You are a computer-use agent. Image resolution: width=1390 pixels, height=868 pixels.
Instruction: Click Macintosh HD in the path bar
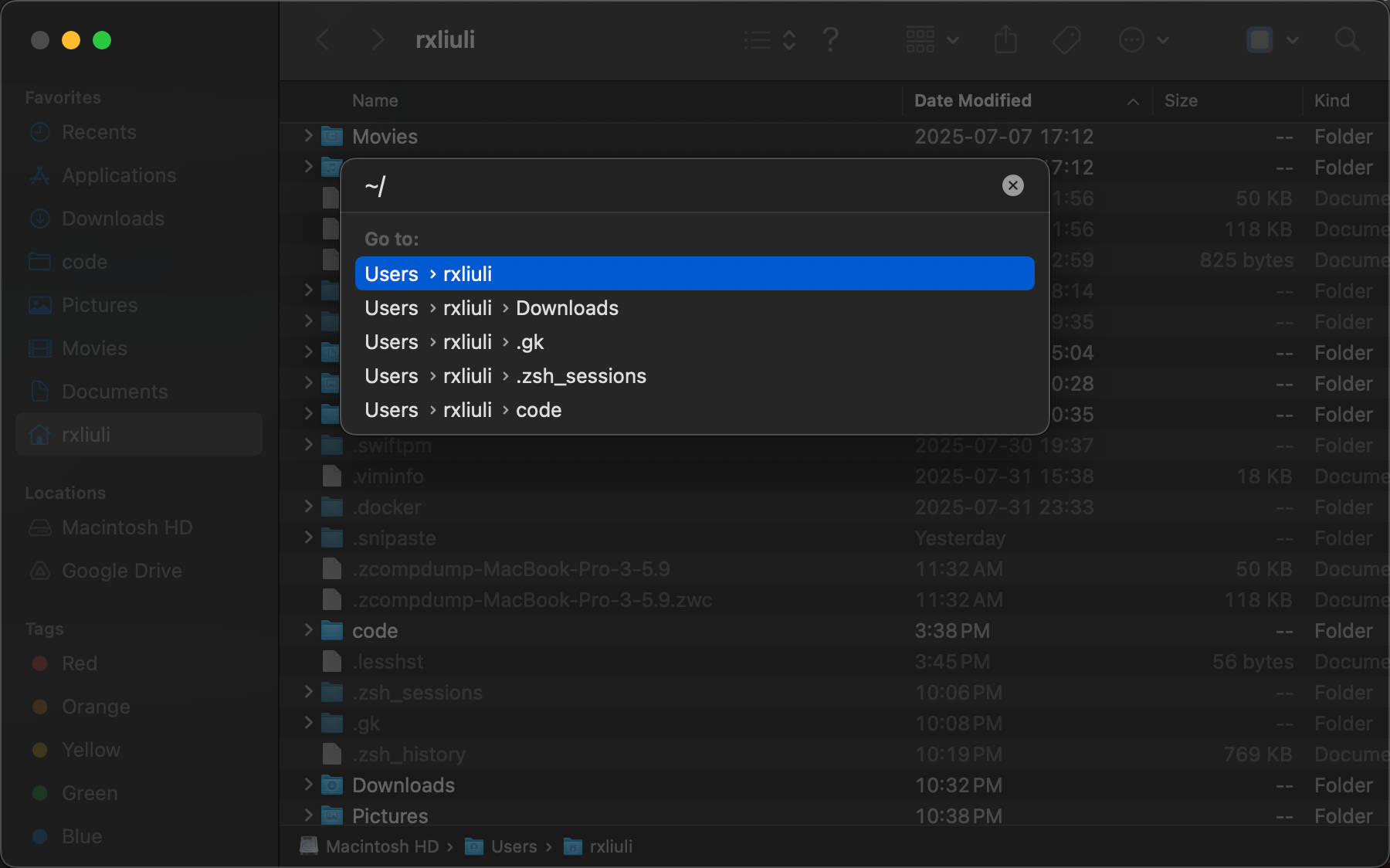370,846
